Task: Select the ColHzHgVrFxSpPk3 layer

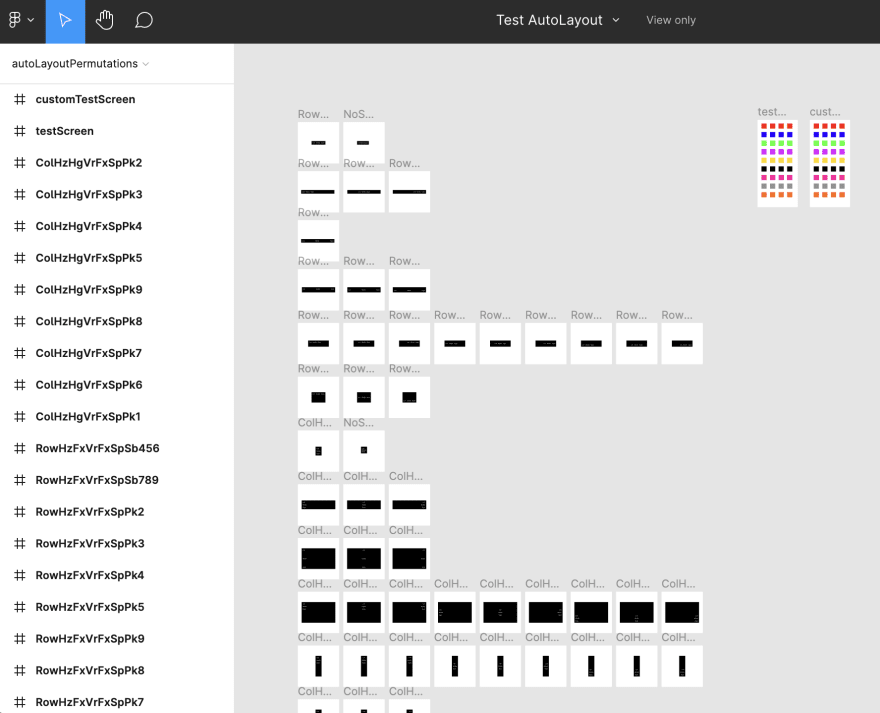Action: pyautogui.click(x=117, y=194)
